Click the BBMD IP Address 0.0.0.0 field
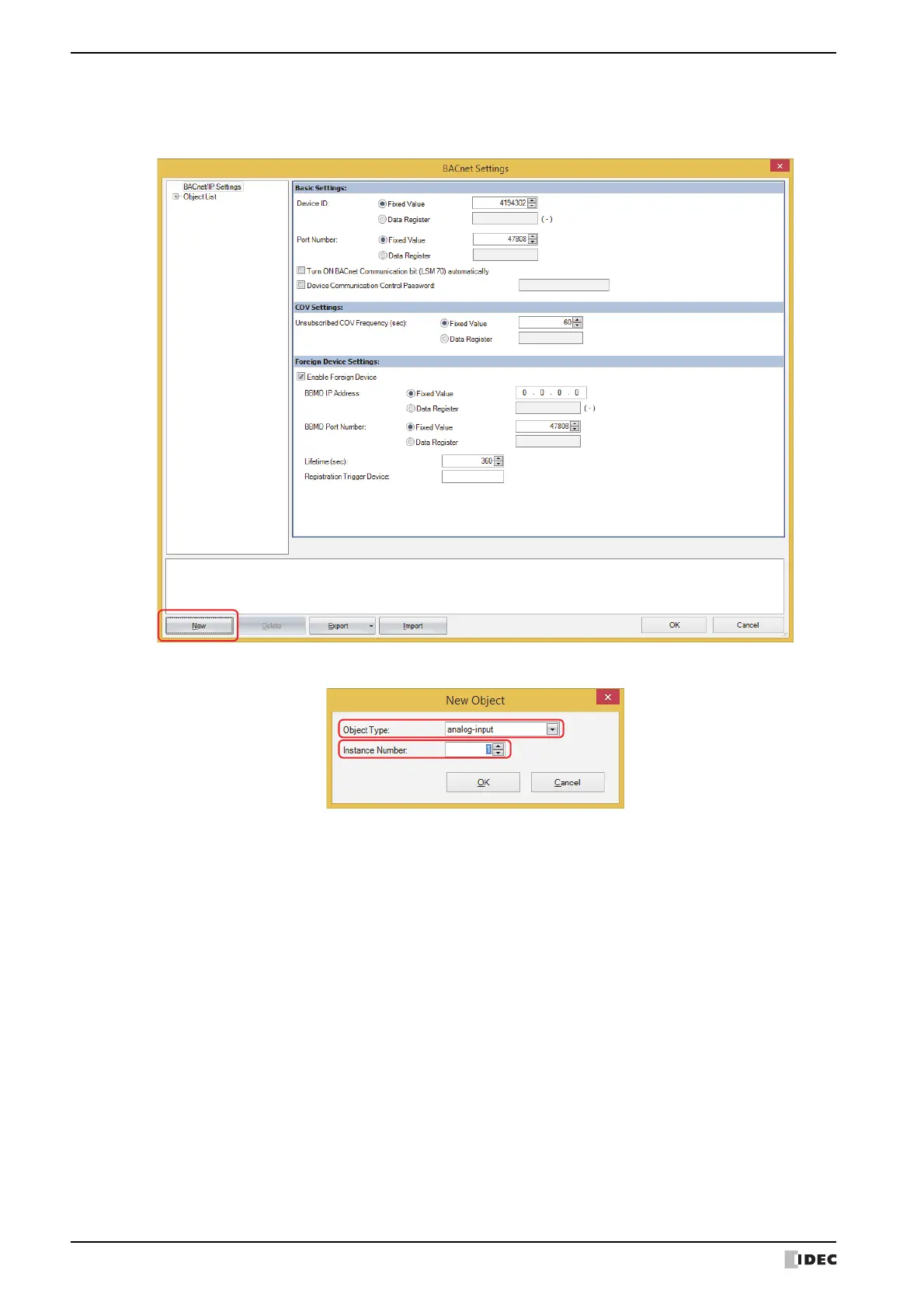 [x=551, y=393]
